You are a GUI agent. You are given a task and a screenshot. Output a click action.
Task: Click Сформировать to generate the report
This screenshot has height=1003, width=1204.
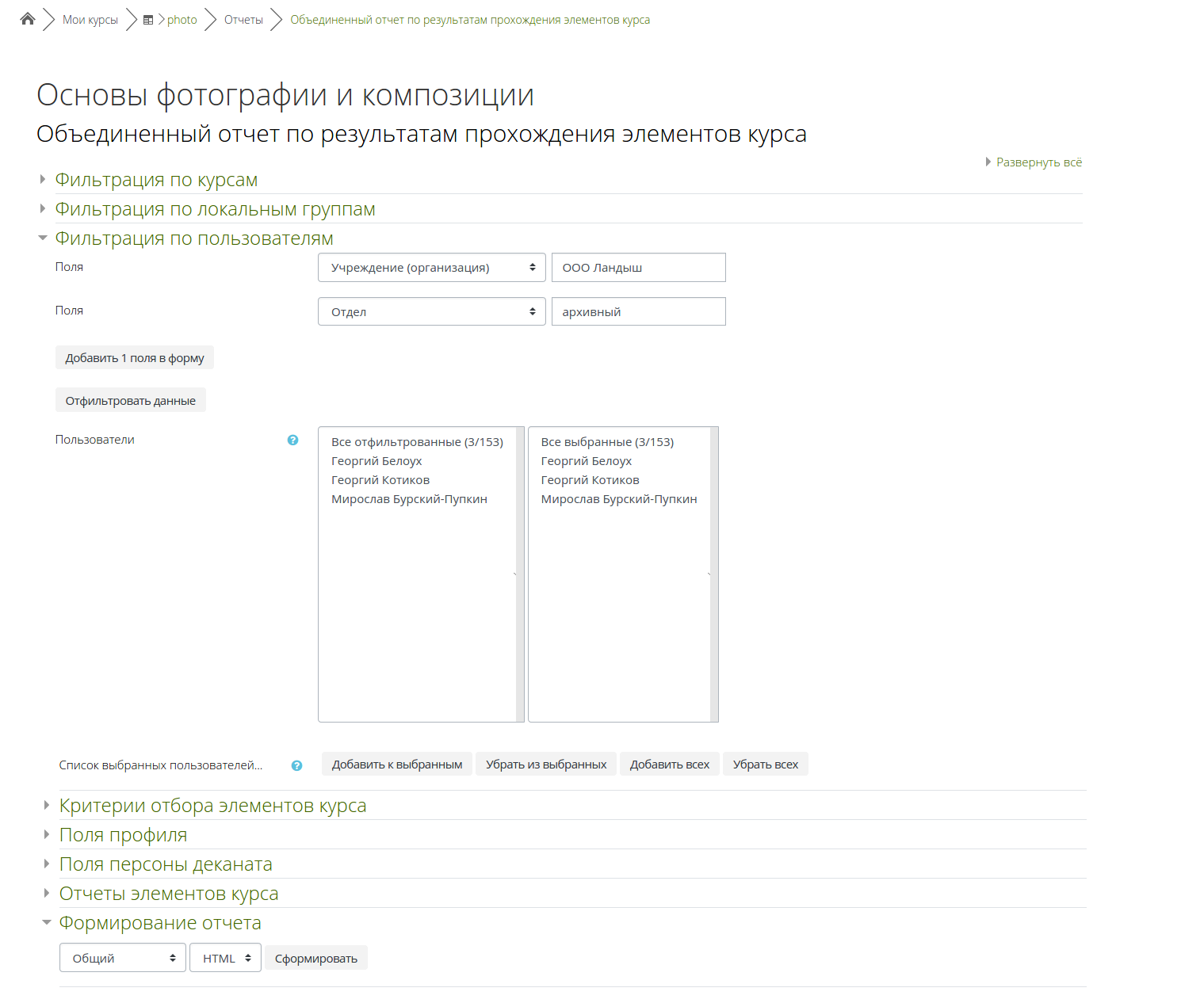pos(315,958)
